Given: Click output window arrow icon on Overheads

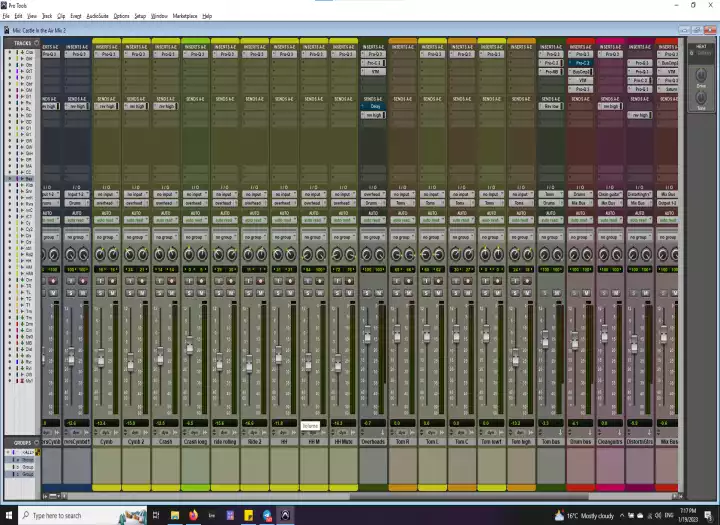Looking at the screenshot, I should (x=382, y=433).
